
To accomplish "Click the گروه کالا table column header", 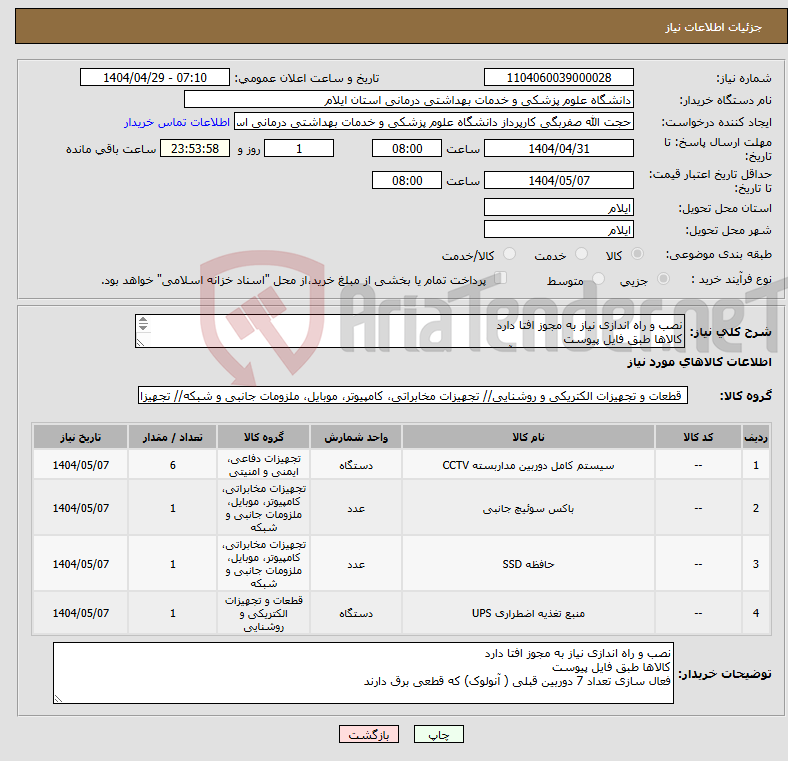I will pos(263,437).
